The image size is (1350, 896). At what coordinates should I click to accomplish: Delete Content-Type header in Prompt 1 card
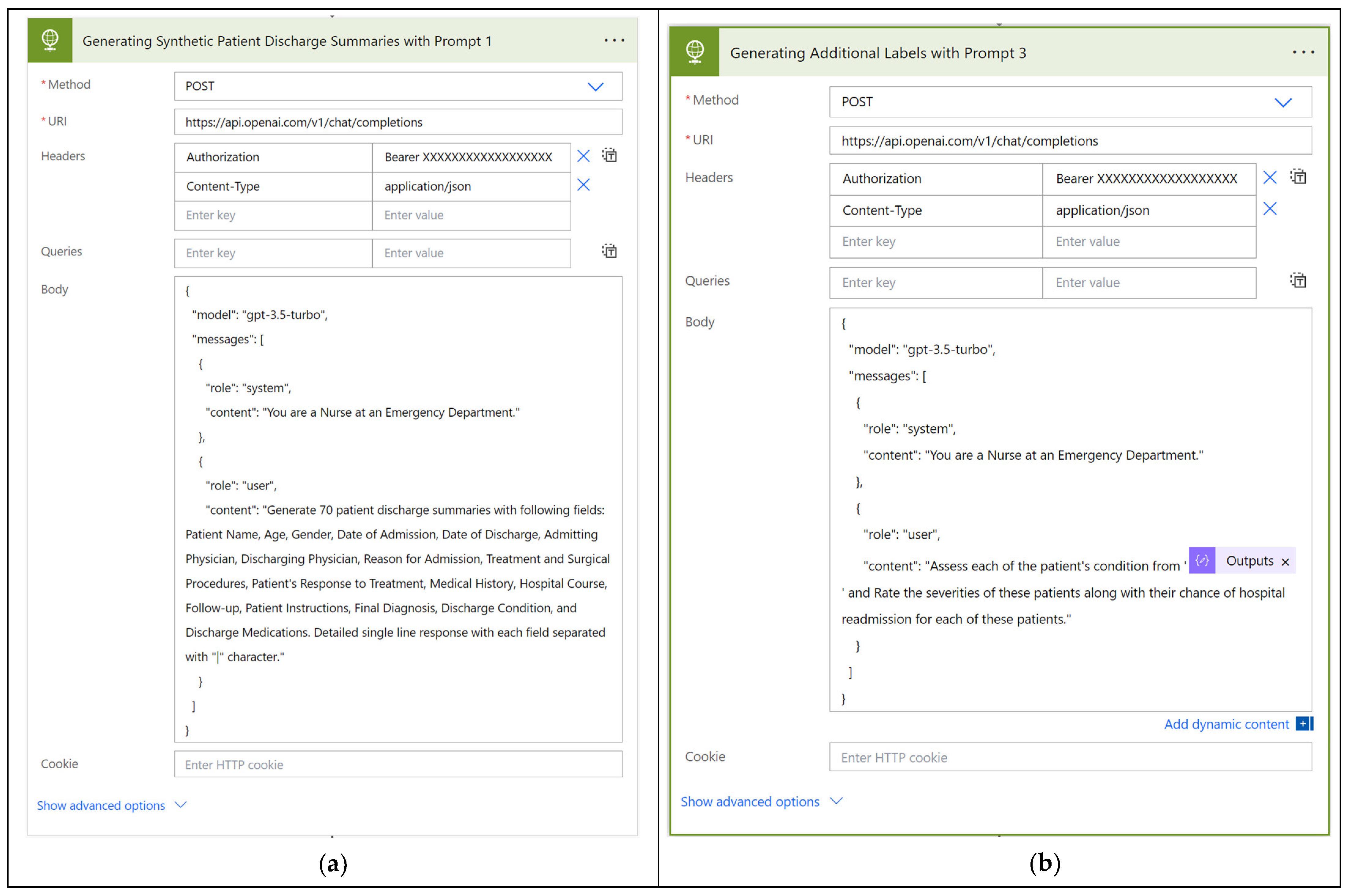coord(583,185)
